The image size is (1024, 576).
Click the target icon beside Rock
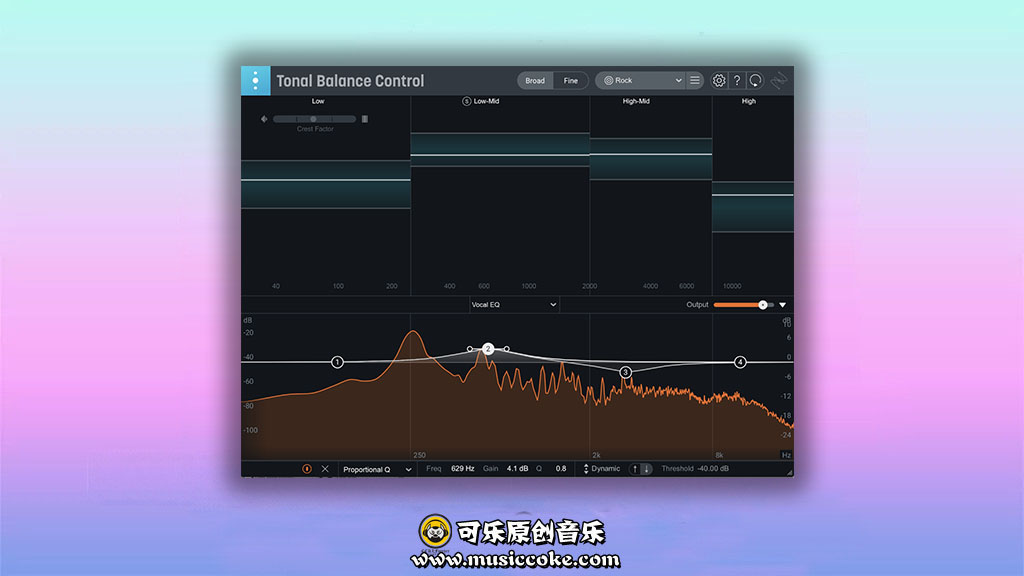[x=608, y=80]
